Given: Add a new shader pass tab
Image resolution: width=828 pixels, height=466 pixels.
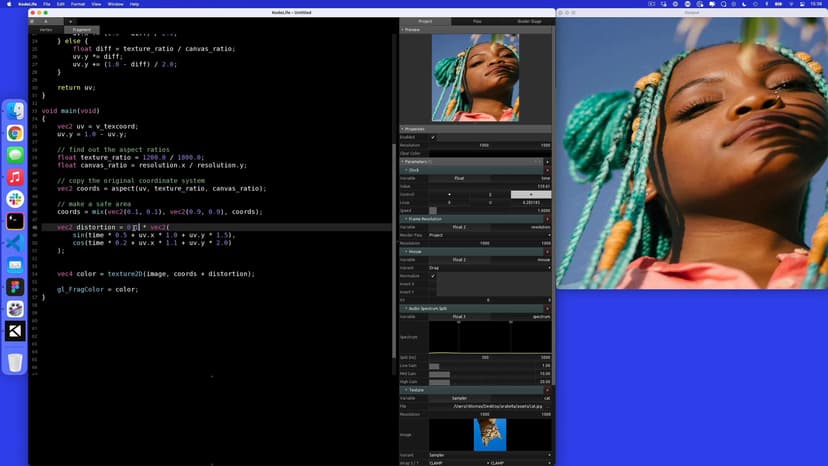Looking at the screenshot, I should coord(70,20).
